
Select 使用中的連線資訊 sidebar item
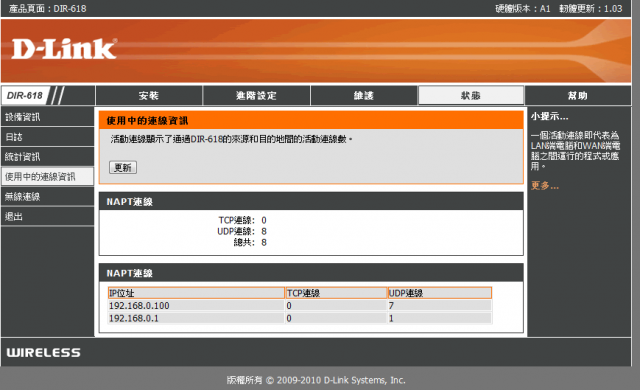[x=47, y=177]
